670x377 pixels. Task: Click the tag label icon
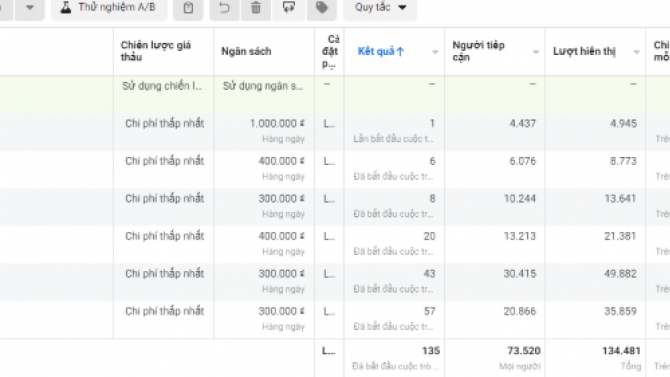point(322,8)
